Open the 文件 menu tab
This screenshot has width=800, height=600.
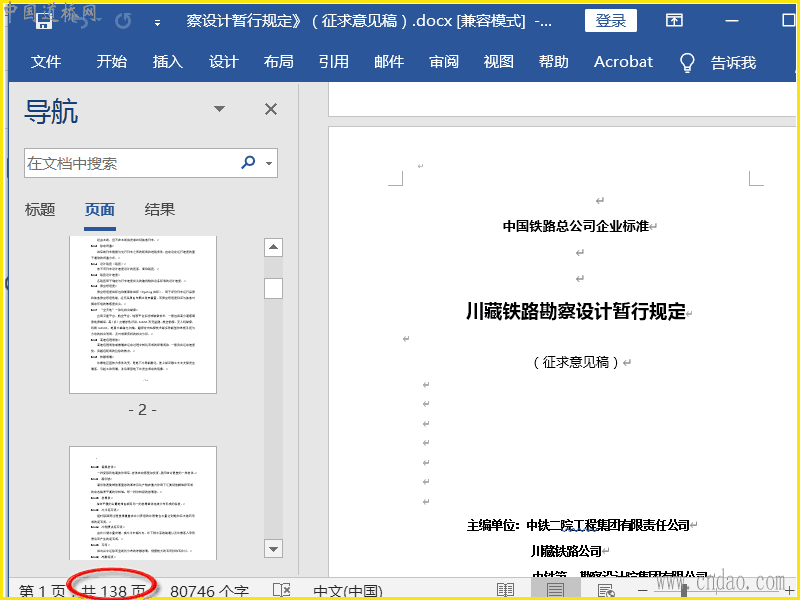[x=46, y=62]
